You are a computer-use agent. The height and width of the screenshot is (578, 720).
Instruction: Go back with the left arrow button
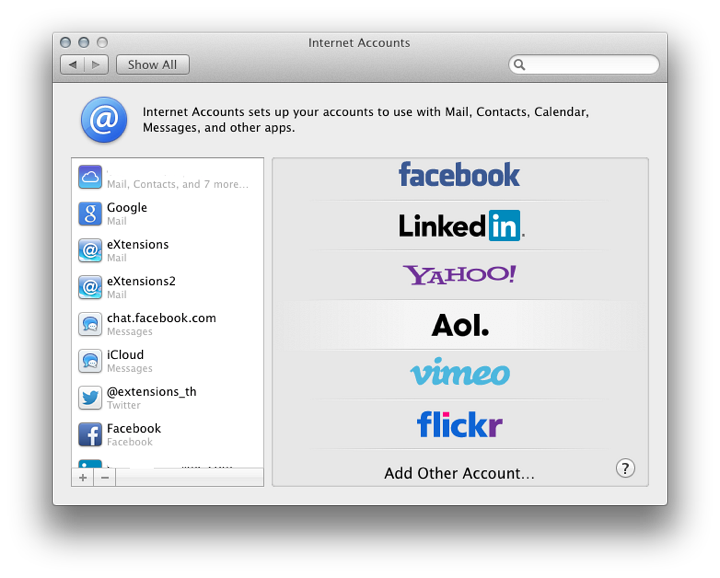click(x=73, y=64)
